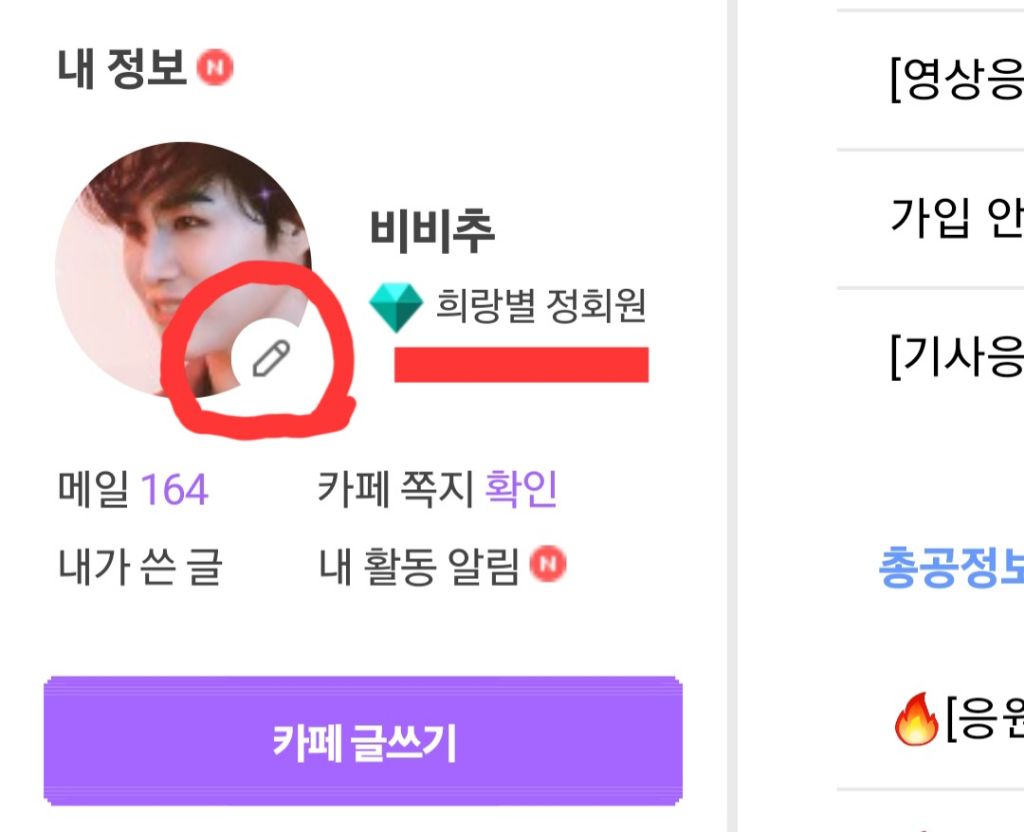Image resolution: width=1024 pixels, height=832 pixels.
Task: Open 내 활동 알림
Action: pos(419,567)
